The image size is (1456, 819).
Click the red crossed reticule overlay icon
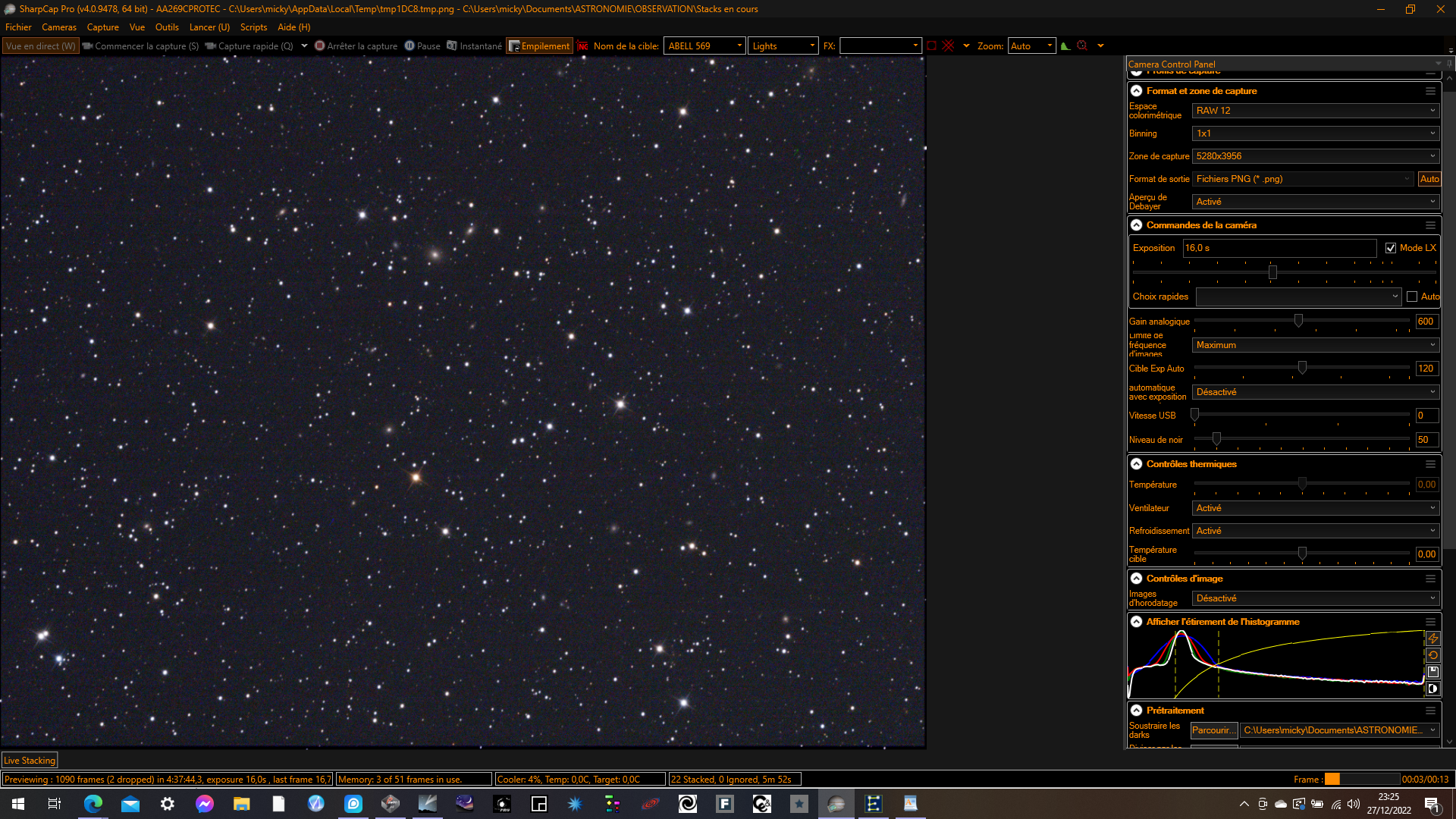[948, 45]
